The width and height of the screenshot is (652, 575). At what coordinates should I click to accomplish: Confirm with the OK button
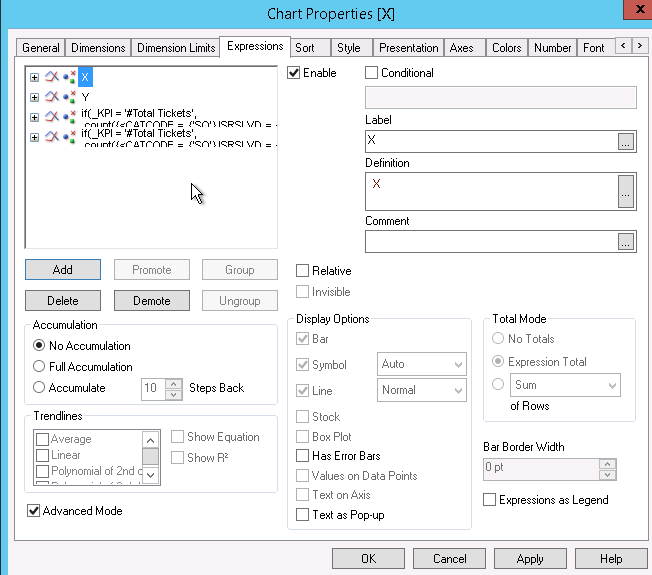point(368,558)
